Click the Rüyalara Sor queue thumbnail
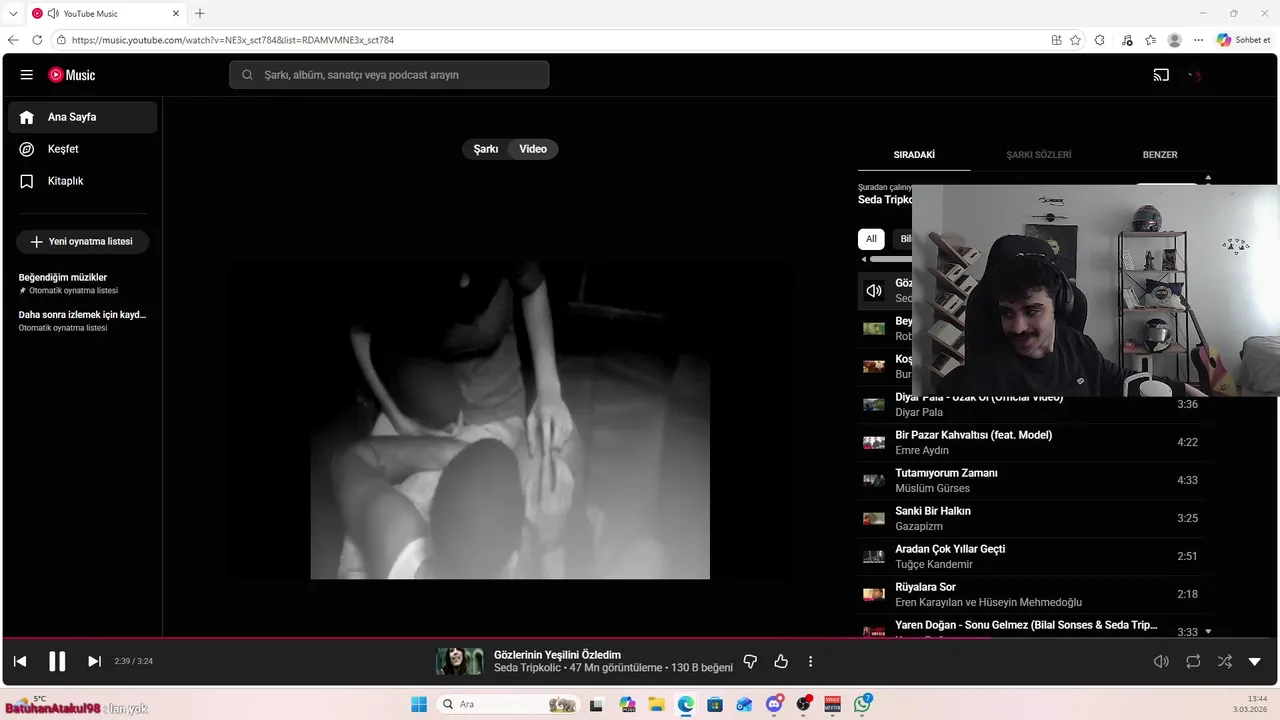 pyautogui.click(x=874, y=594)
